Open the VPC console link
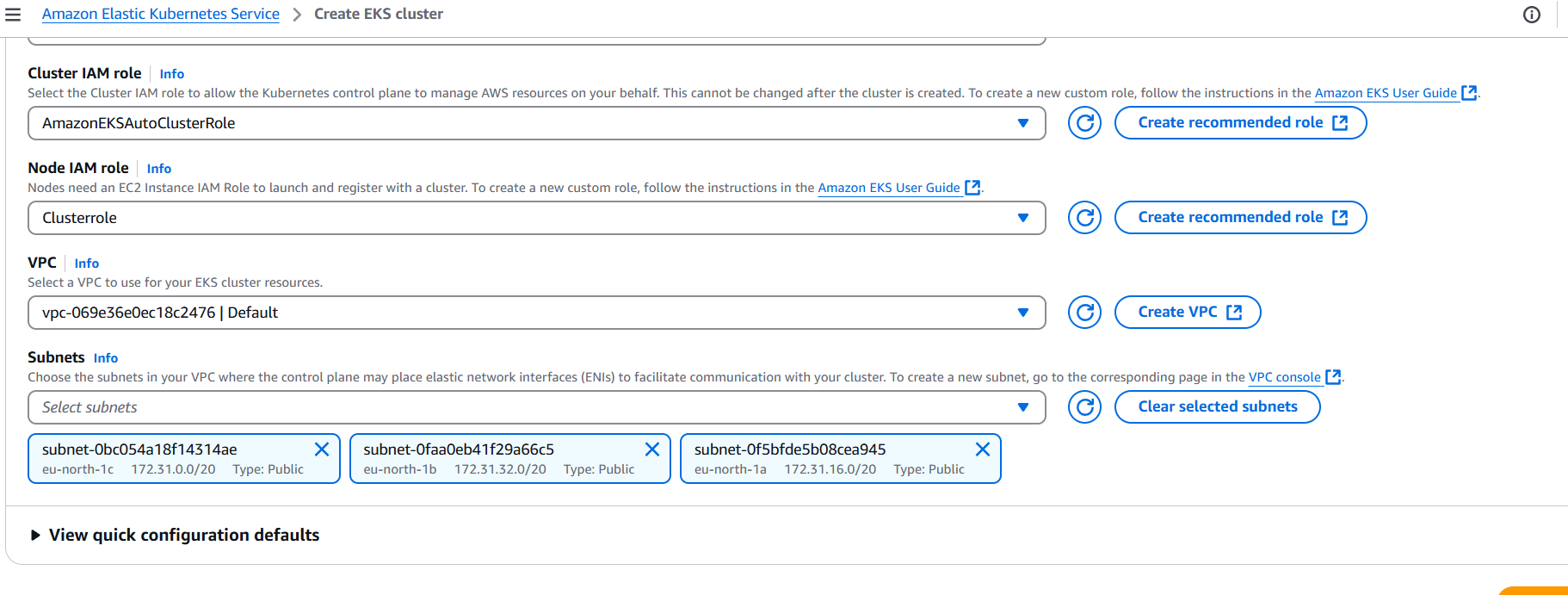The image size is (1568, 595). tap(1294, 377)
